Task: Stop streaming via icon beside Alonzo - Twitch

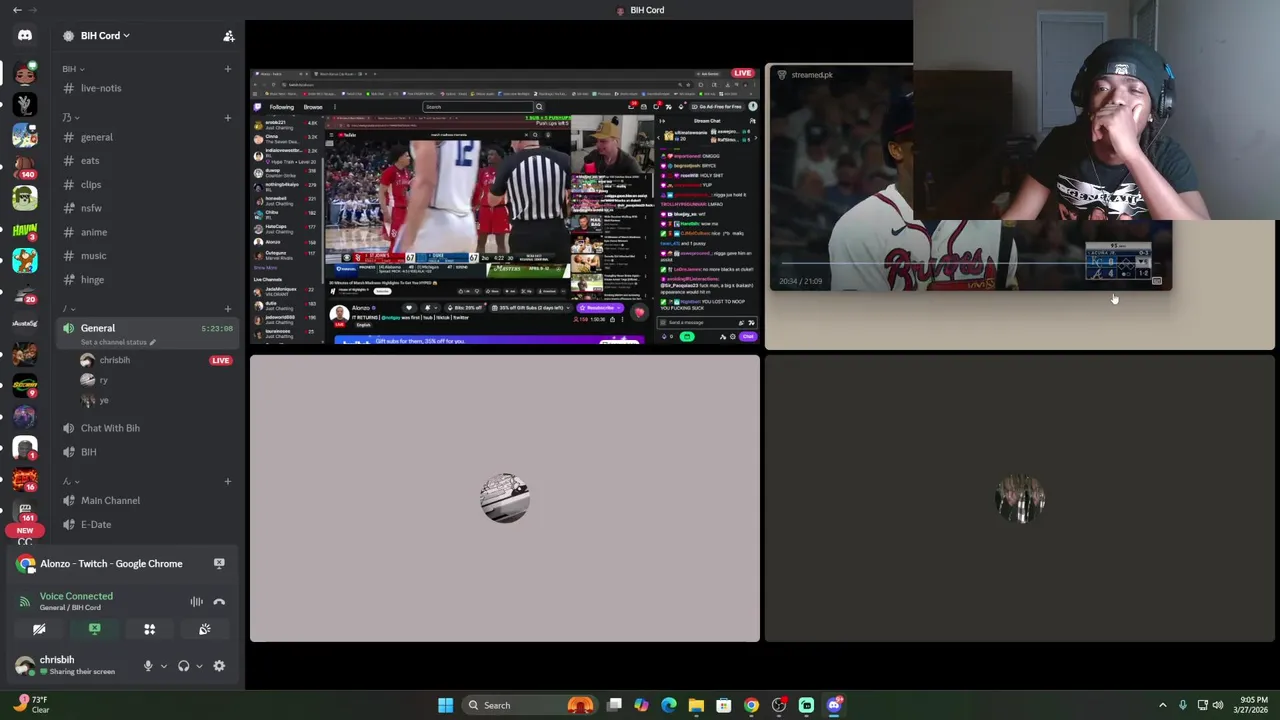Action: pyautogui.click(x=219, y=563)
